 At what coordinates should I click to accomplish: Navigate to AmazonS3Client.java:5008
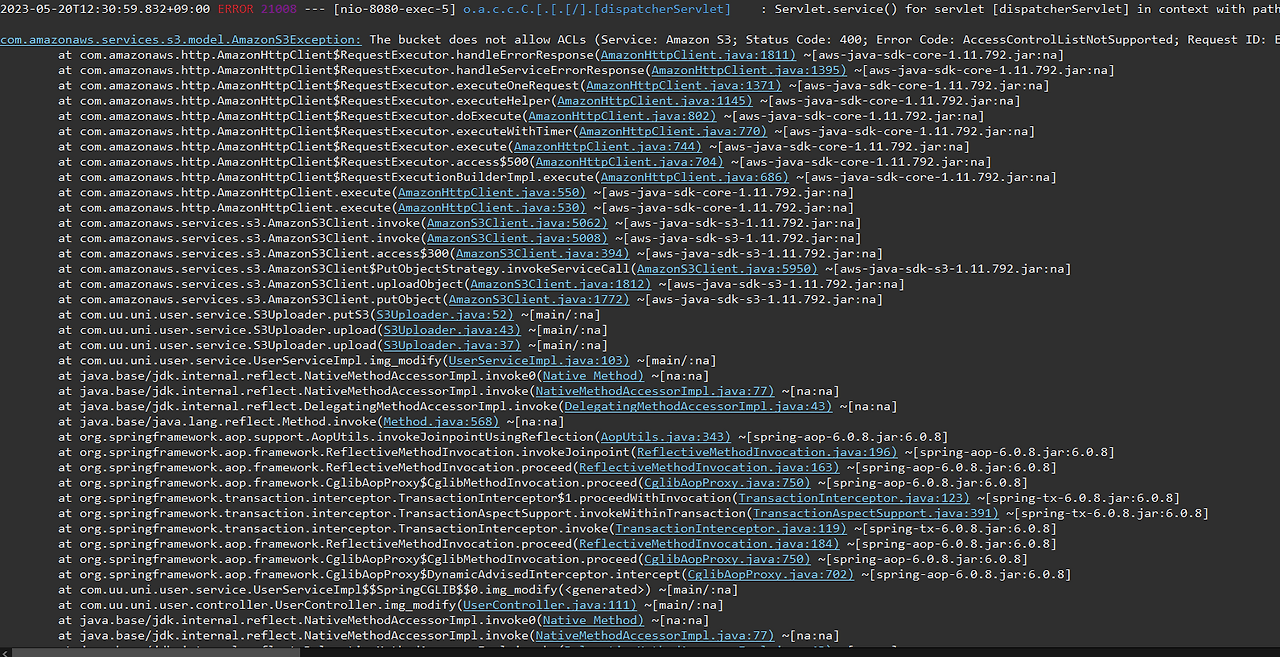pos(516,238)
